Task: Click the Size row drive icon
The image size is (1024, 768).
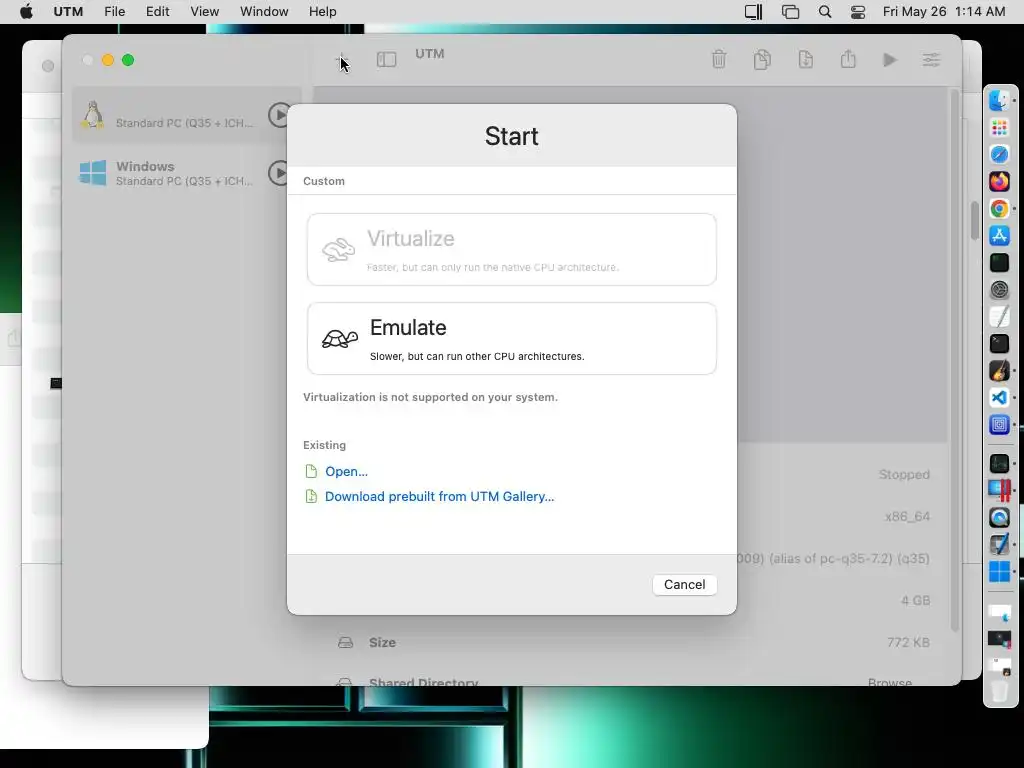Action: pyautogui.click(x=345, y=643)
